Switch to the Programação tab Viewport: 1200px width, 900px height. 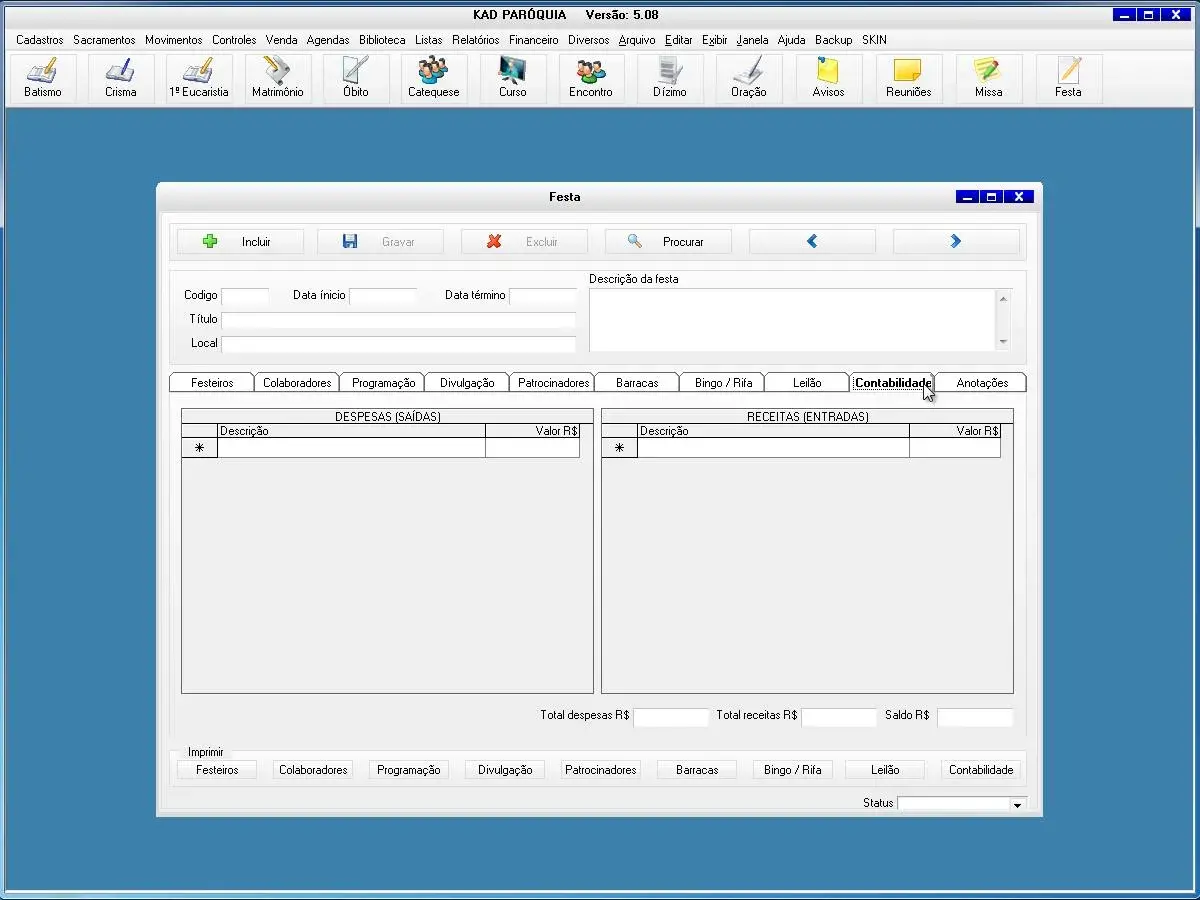383,383
